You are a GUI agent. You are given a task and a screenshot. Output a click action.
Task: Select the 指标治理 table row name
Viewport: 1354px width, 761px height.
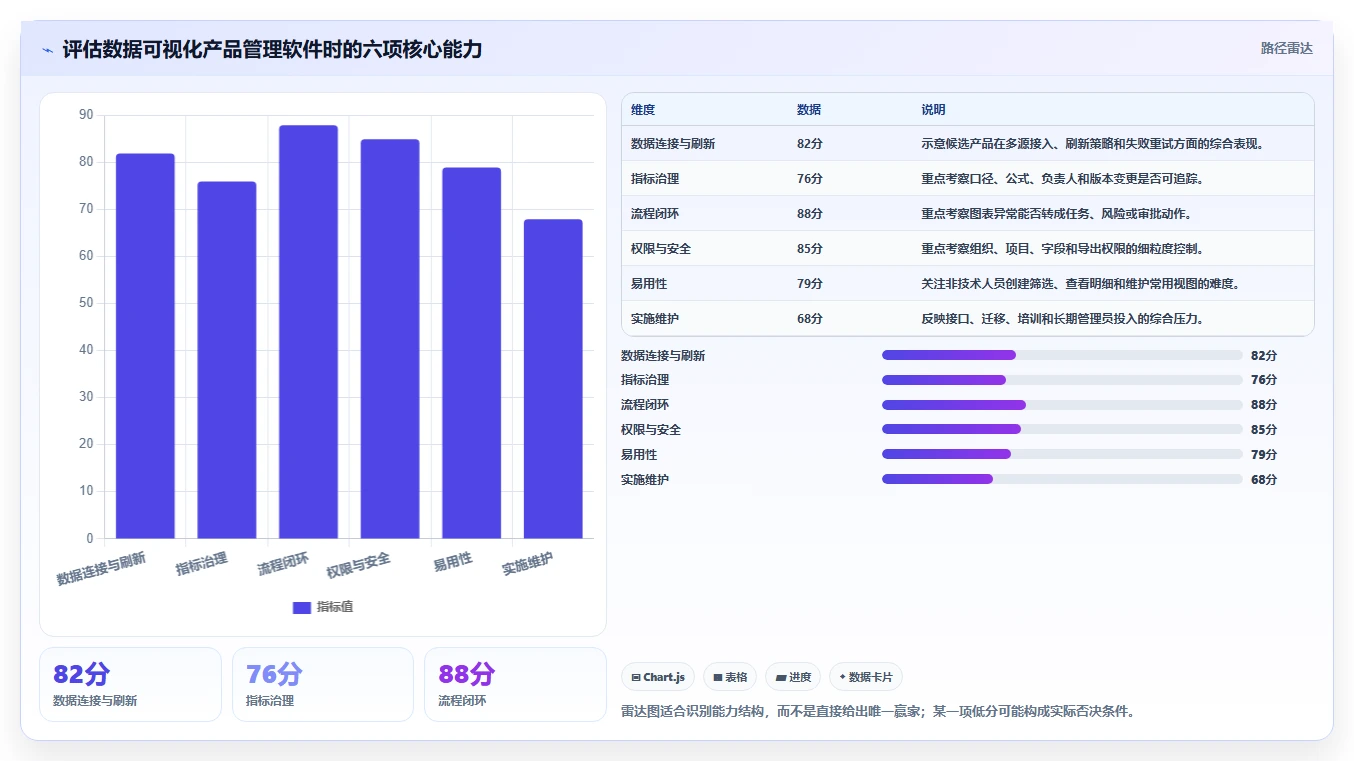click(x=655, y=179)
